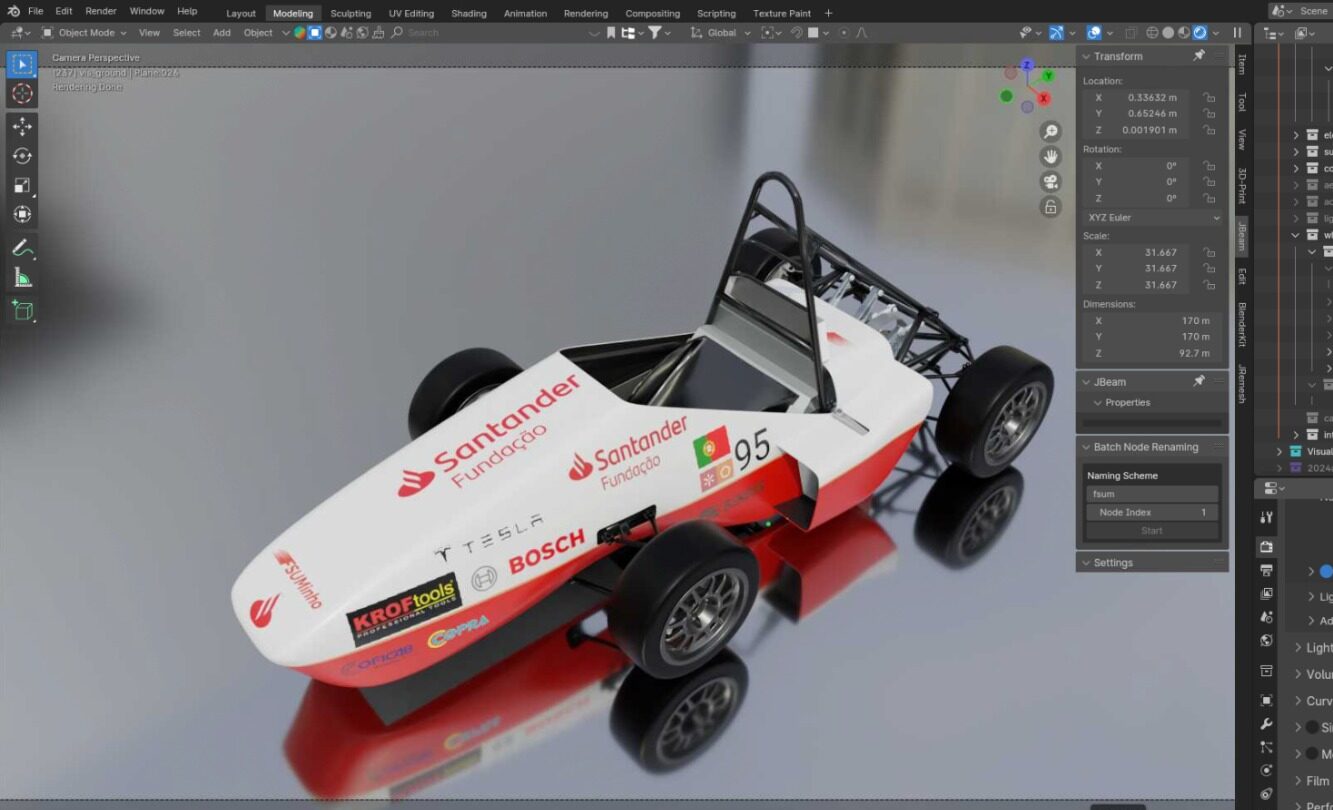Click the pan view hand icon

pos(1050,157)
